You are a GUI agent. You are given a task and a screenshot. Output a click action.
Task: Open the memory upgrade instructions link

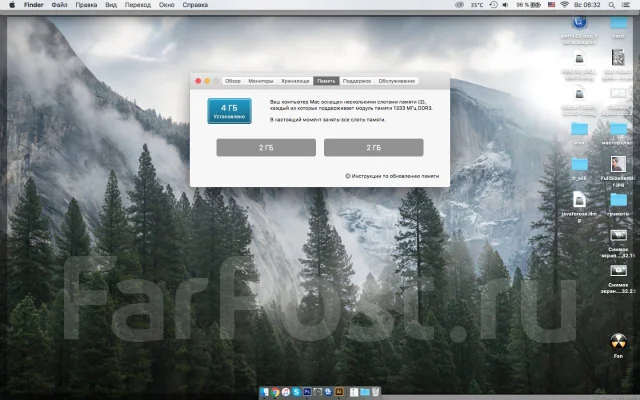[392, 176]
